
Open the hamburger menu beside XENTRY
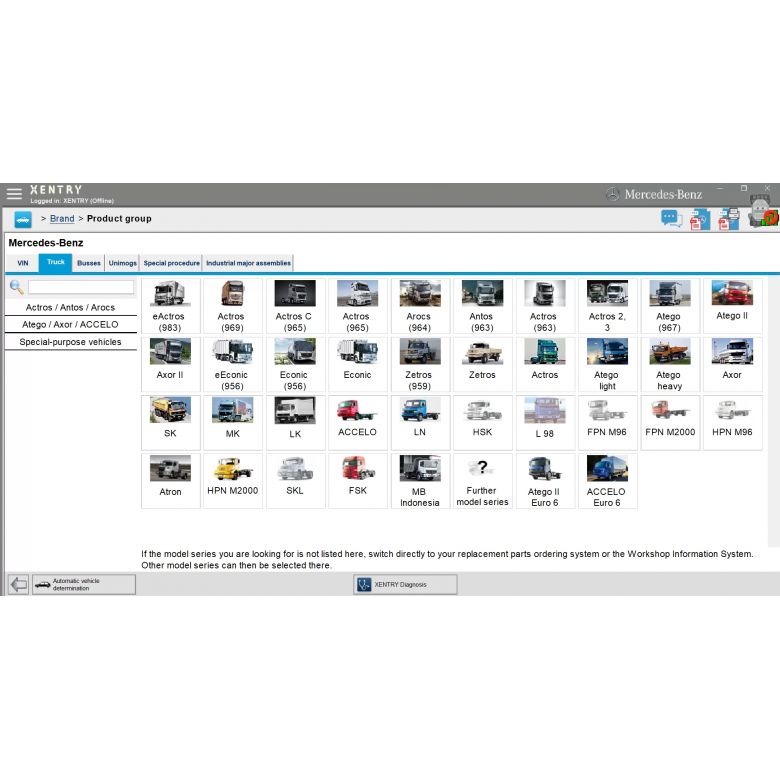coord(14,194)
